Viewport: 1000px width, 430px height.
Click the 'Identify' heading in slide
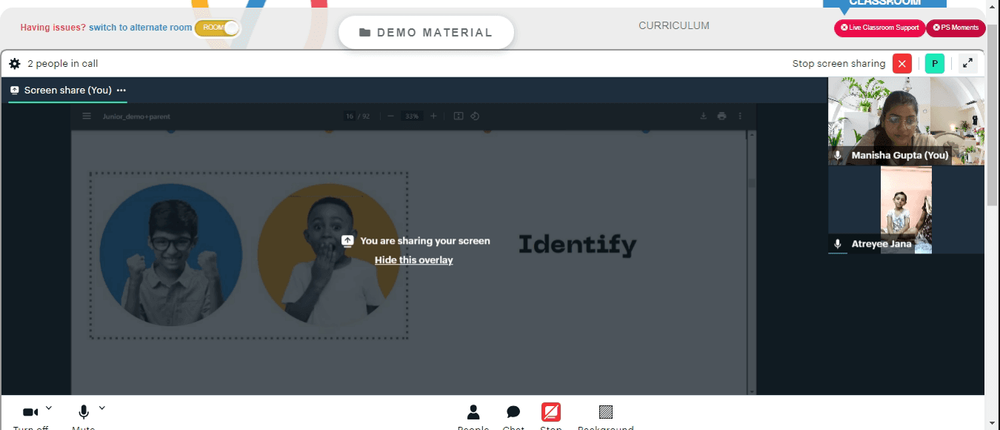(577, 246)
